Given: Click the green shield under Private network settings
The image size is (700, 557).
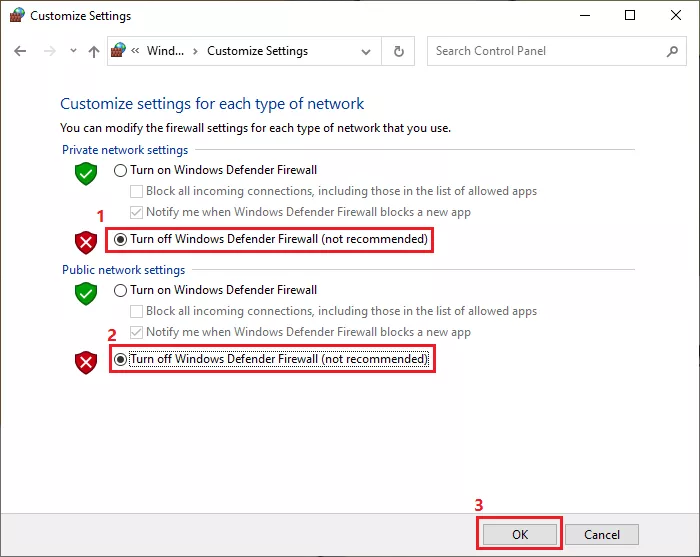Looking at the screenshot, I should click(x=86, y=173).
